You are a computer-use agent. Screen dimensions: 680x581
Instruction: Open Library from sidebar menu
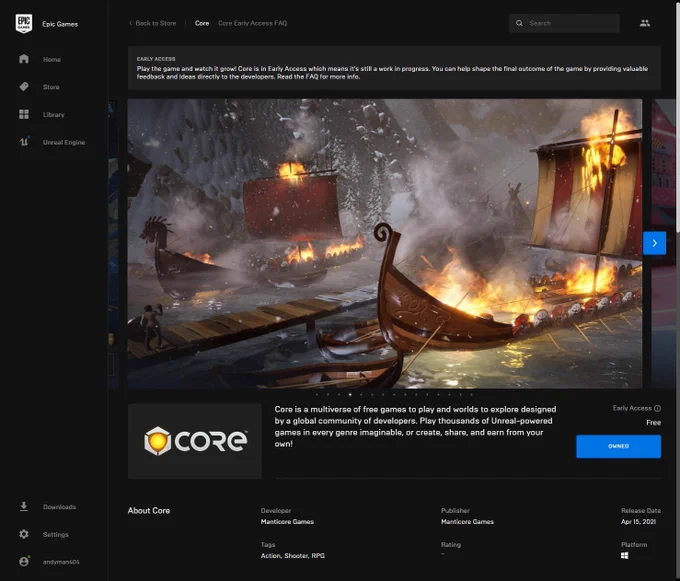(53, 115)
